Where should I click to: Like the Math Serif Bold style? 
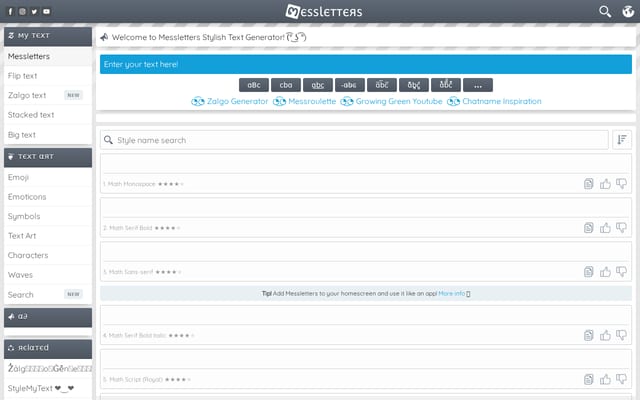pyautogui.click(x=605, y=228)
